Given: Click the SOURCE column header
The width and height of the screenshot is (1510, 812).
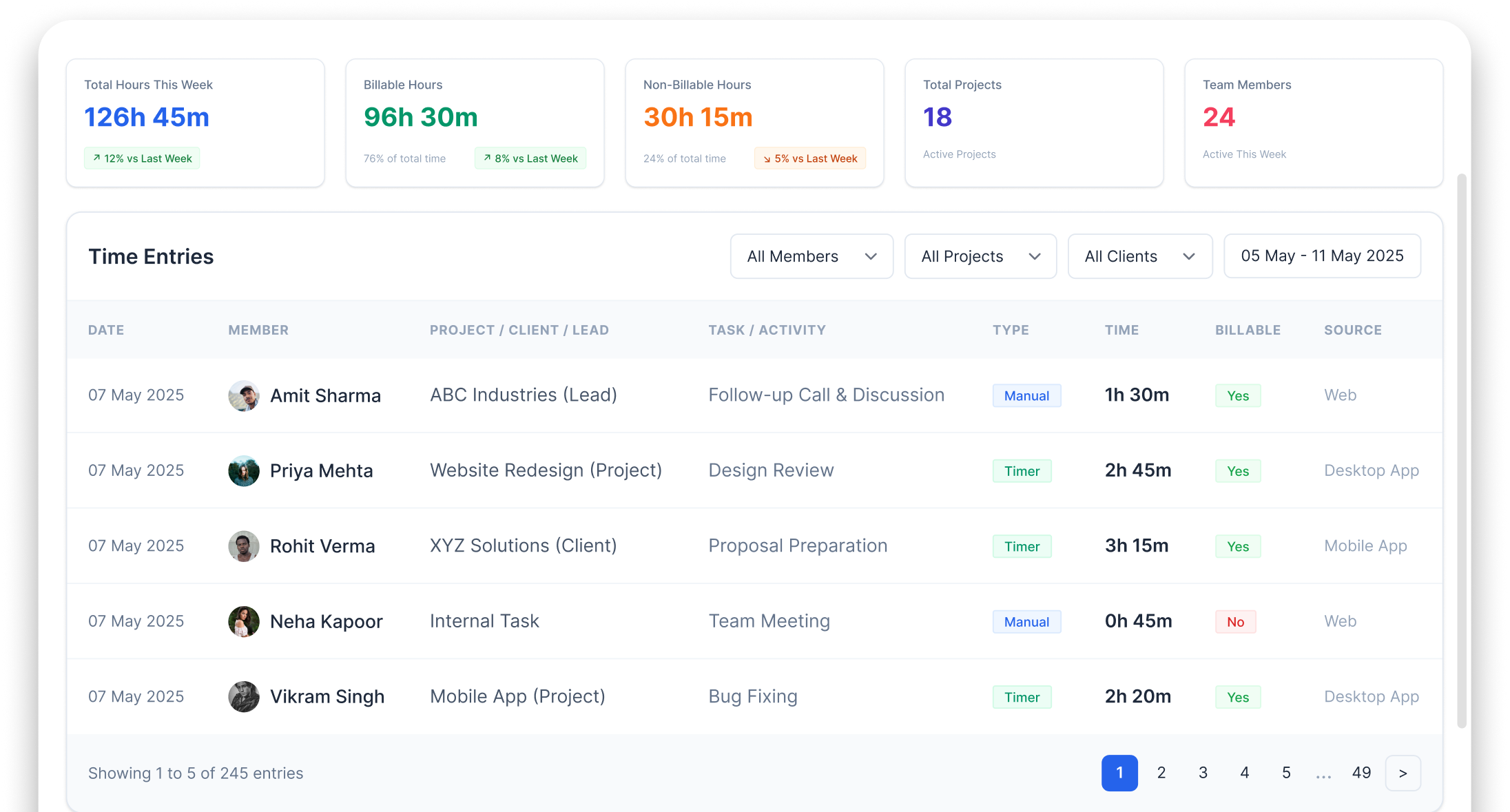Looking at the screenshot, I should [1353, 330].
